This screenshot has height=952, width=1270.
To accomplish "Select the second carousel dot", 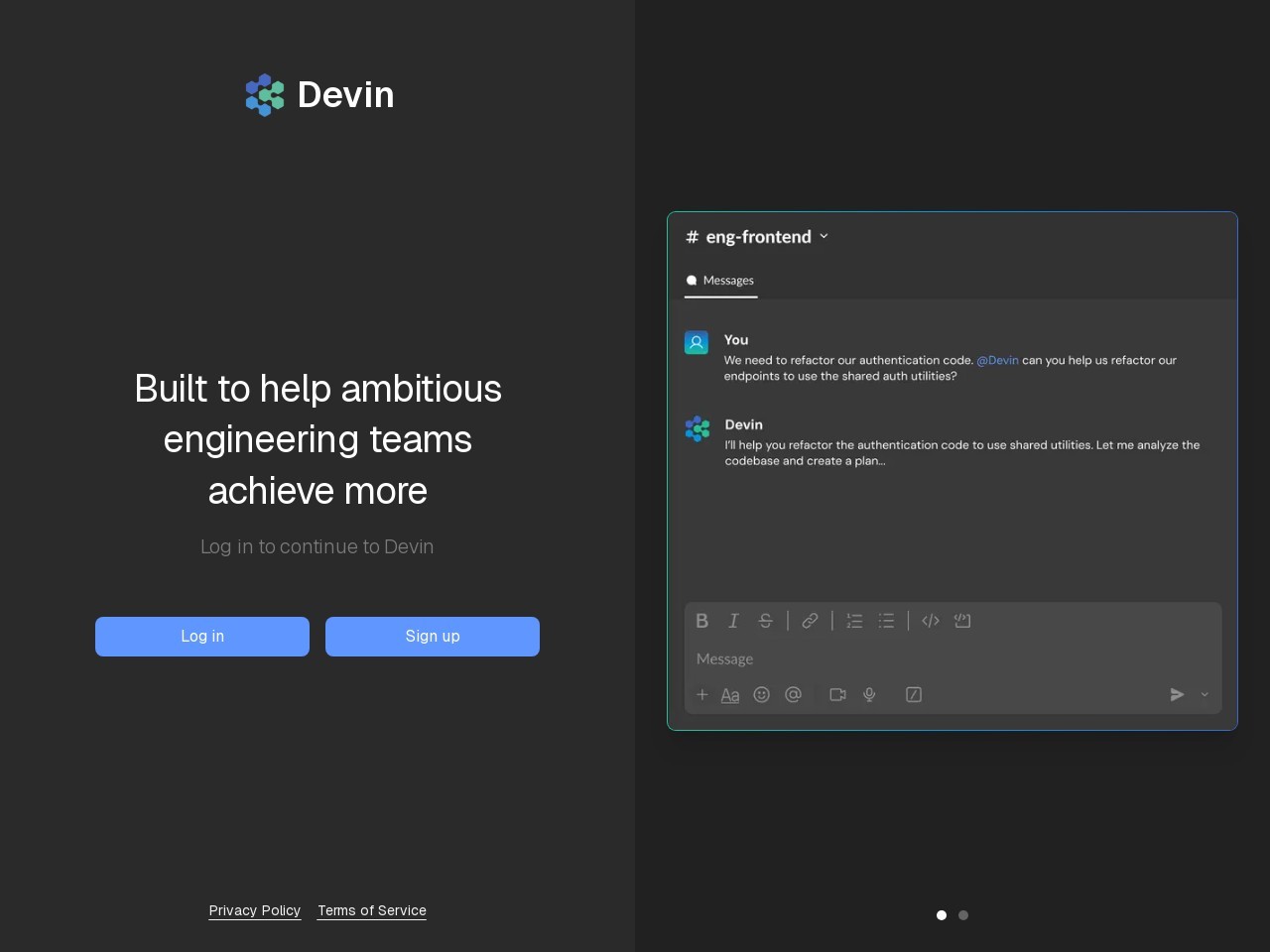I will tap(962, 914).
